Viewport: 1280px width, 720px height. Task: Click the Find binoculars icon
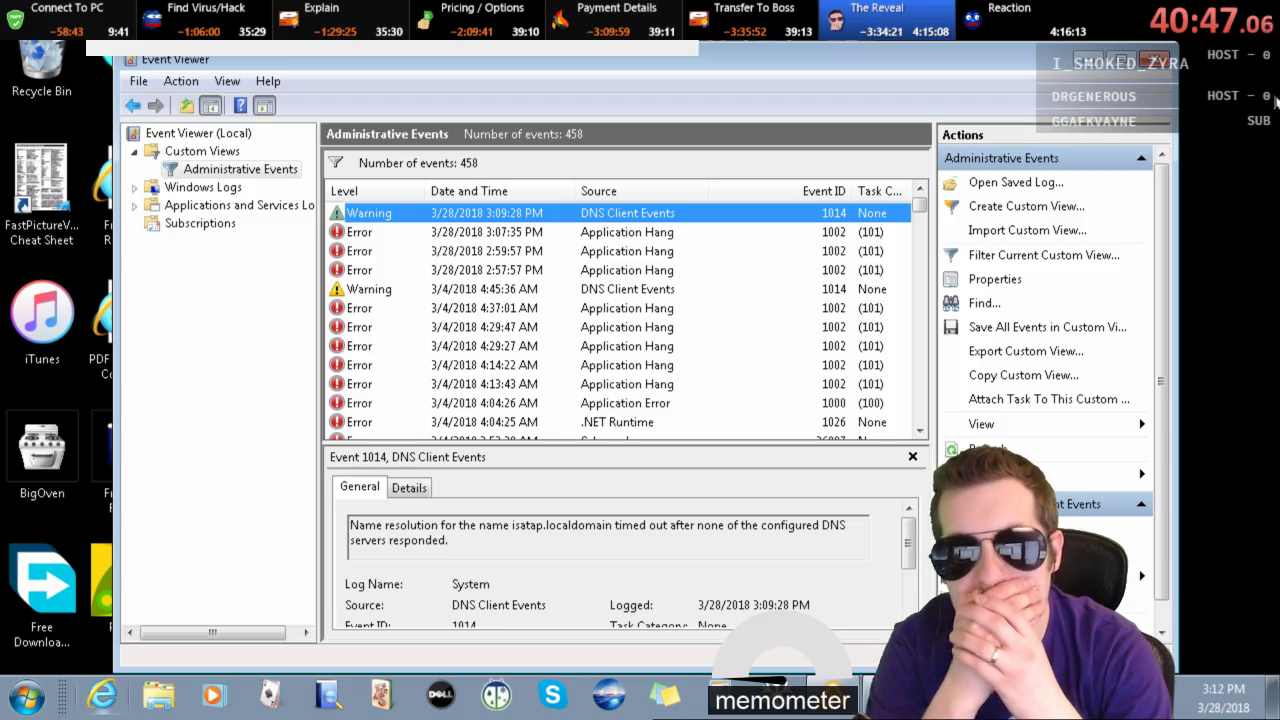951,303
